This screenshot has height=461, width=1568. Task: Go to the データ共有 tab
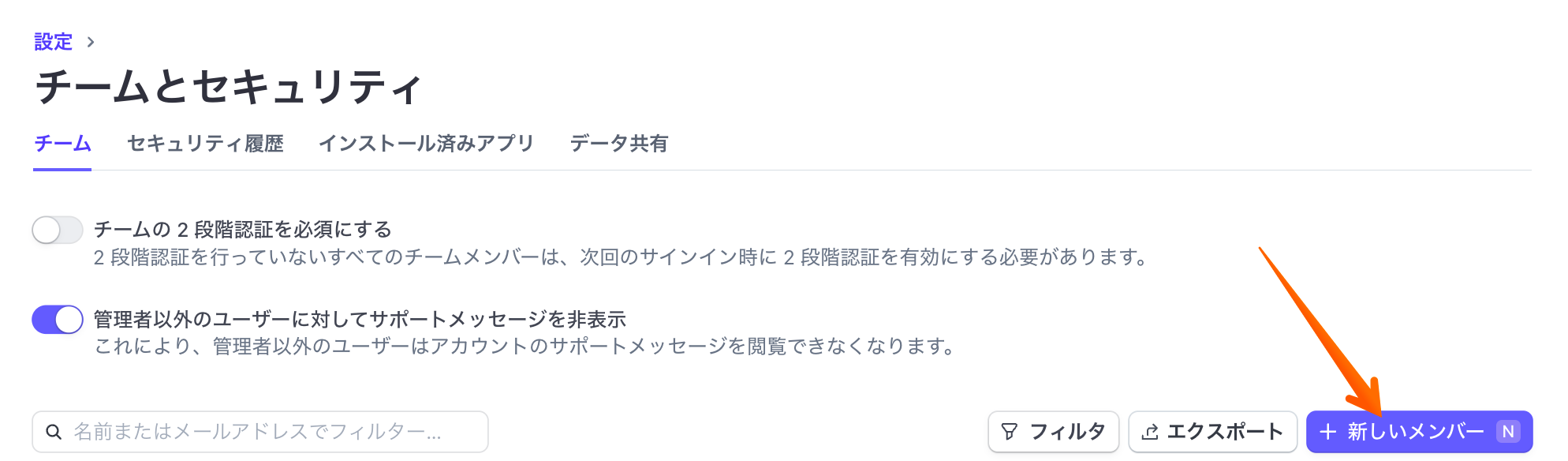tap(618, 144)
